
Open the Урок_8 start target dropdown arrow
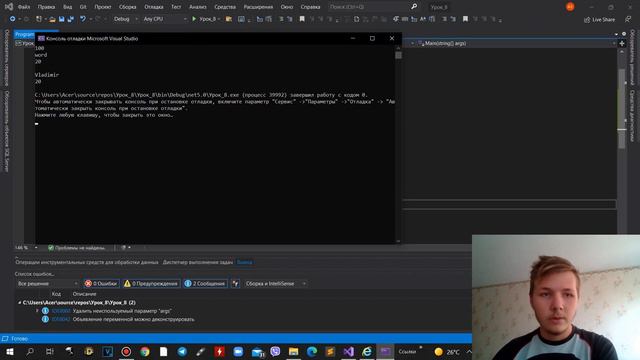point(219,19)
